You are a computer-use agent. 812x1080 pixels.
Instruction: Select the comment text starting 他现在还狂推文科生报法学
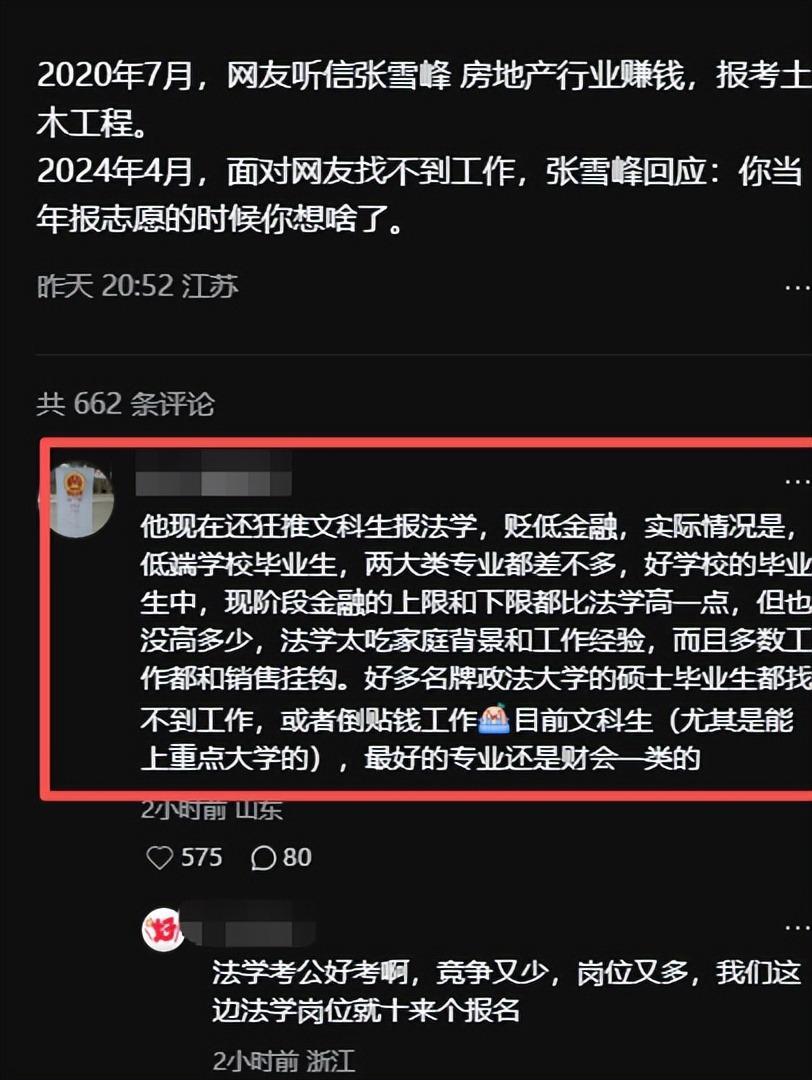click(475, 643)
